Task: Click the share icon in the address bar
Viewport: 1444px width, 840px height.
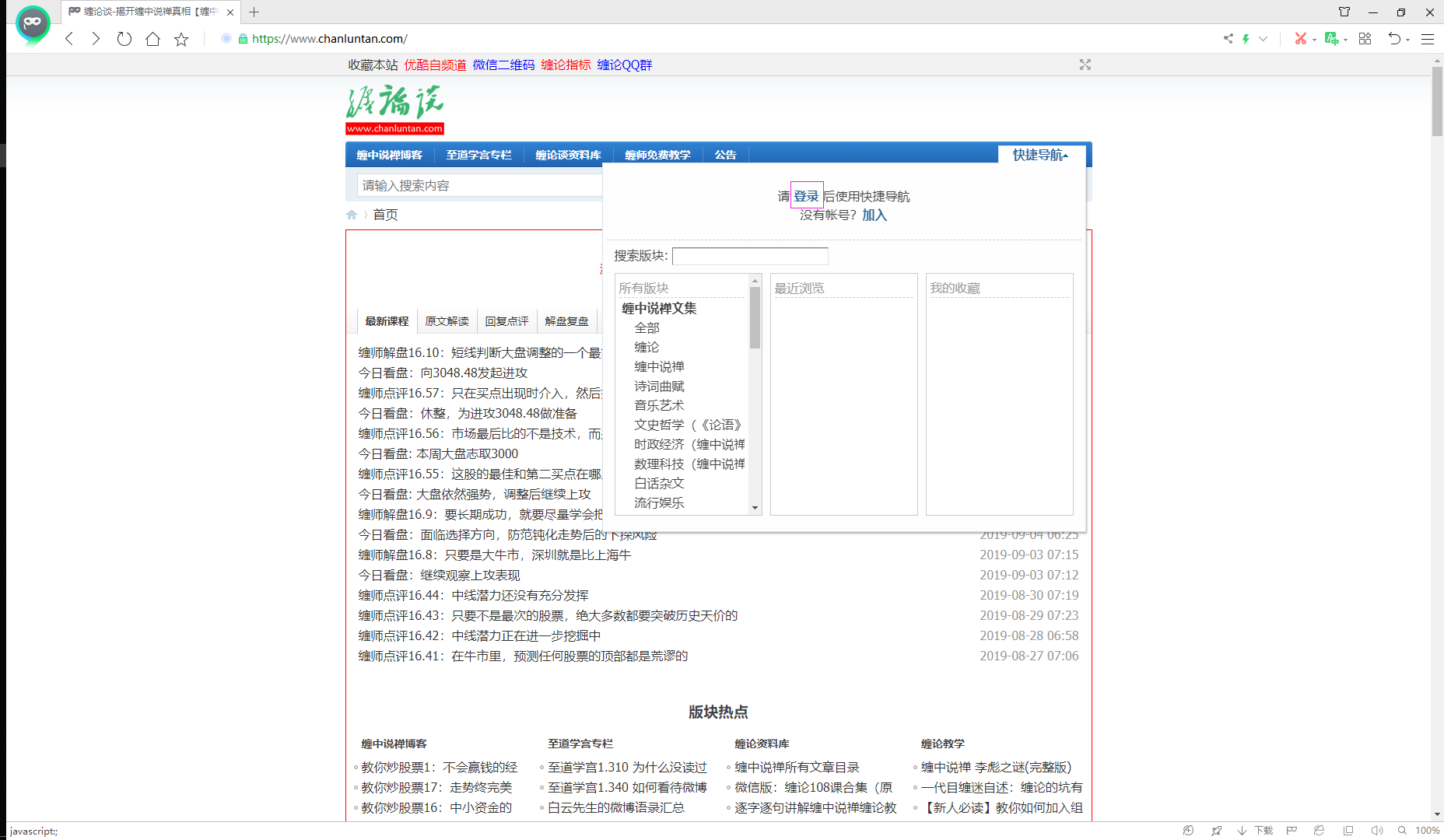Action: click(x=1228, y=39)
